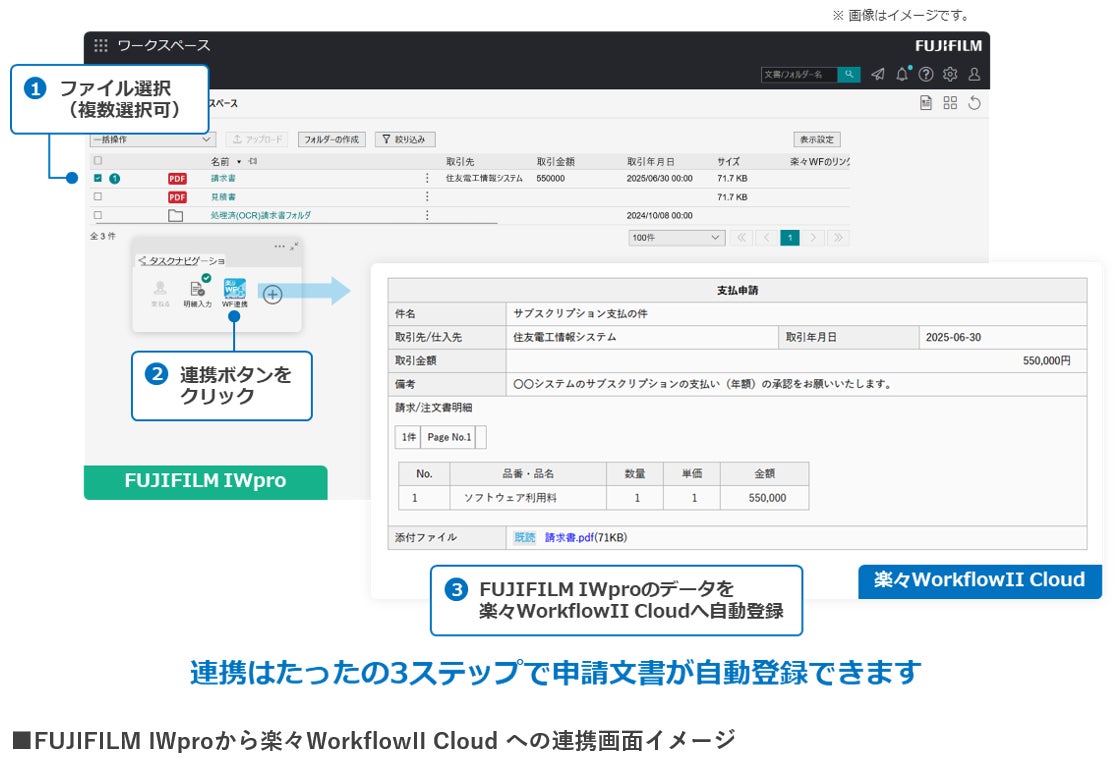Viewport: 1116px width, 765px height.
Task: Open the three-dot menu for 見積書
Action: (x=427, y=196)
